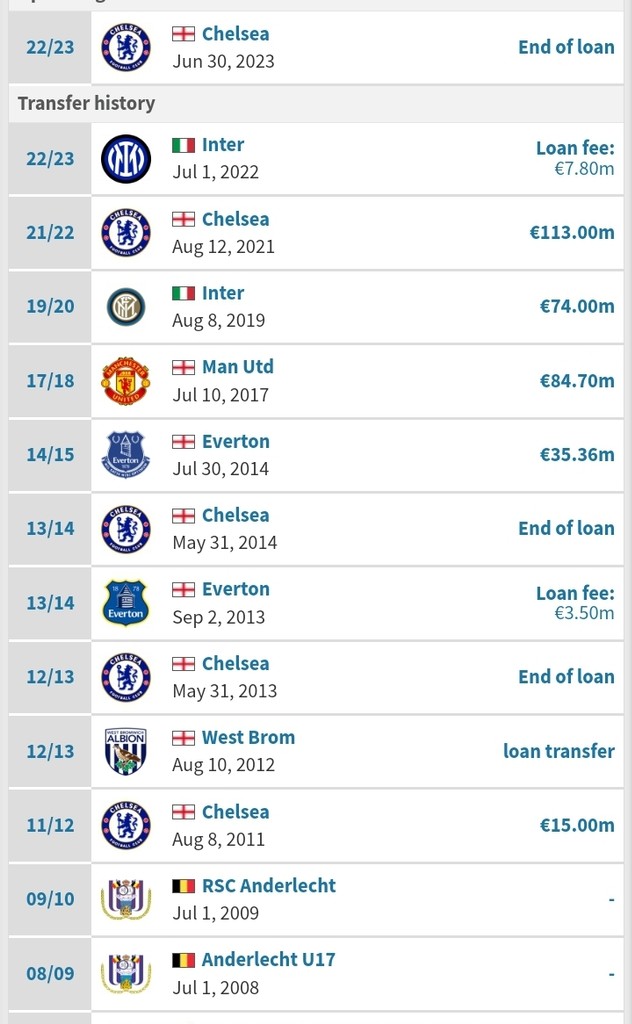The width and height of the screenshot is (632, 1024).
Task: Click the €113.00m transfer fee
Action: [x=572, y=232]
